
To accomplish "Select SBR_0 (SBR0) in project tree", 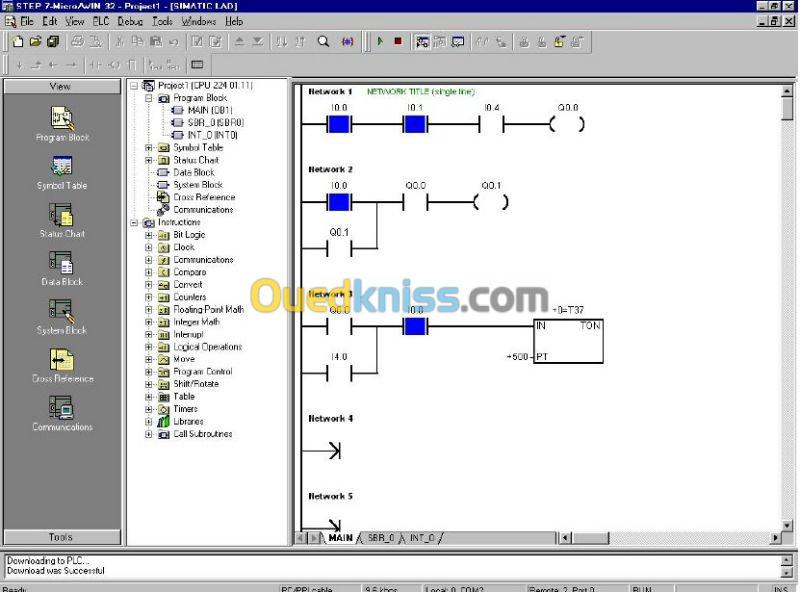I will point(216,122).
